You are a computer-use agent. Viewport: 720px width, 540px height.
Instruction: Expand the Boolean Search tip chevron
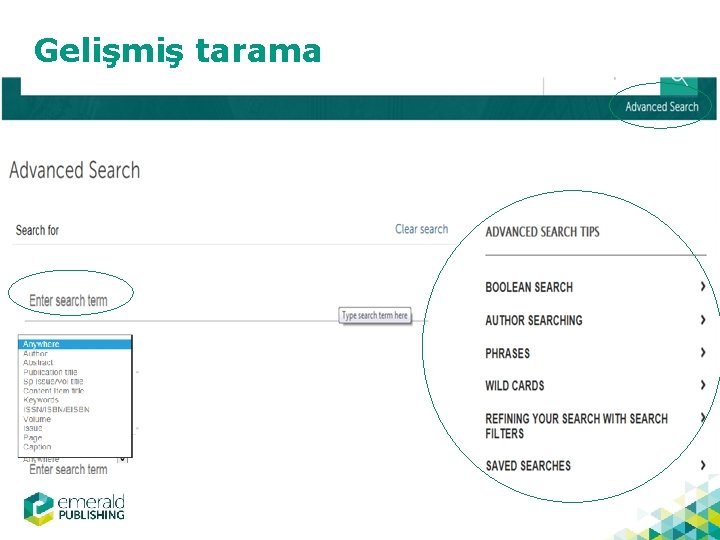tap(703, 287)
